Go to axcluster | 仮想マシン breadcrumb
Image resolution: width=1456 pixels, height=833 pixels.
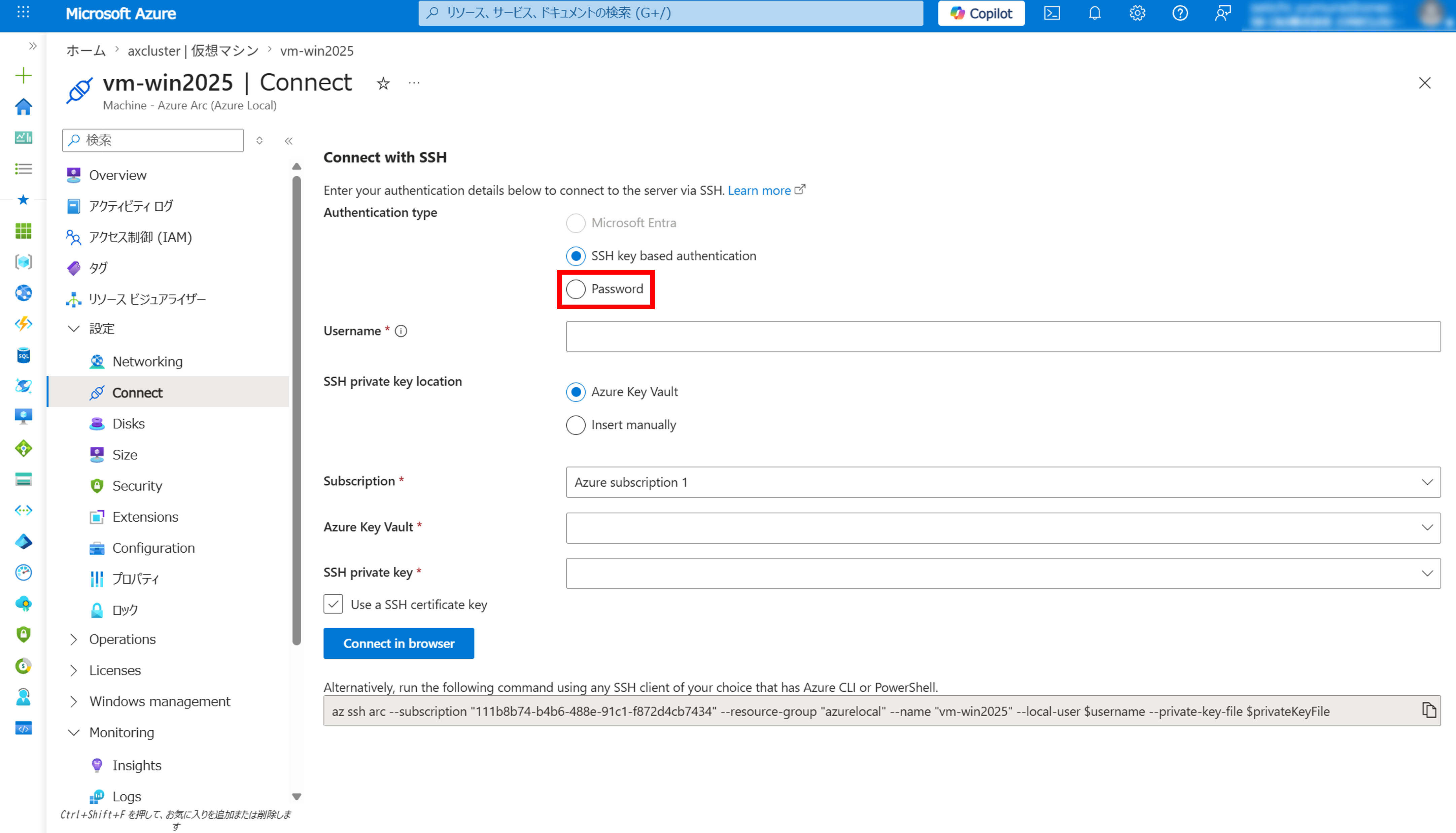pos(194,51)
